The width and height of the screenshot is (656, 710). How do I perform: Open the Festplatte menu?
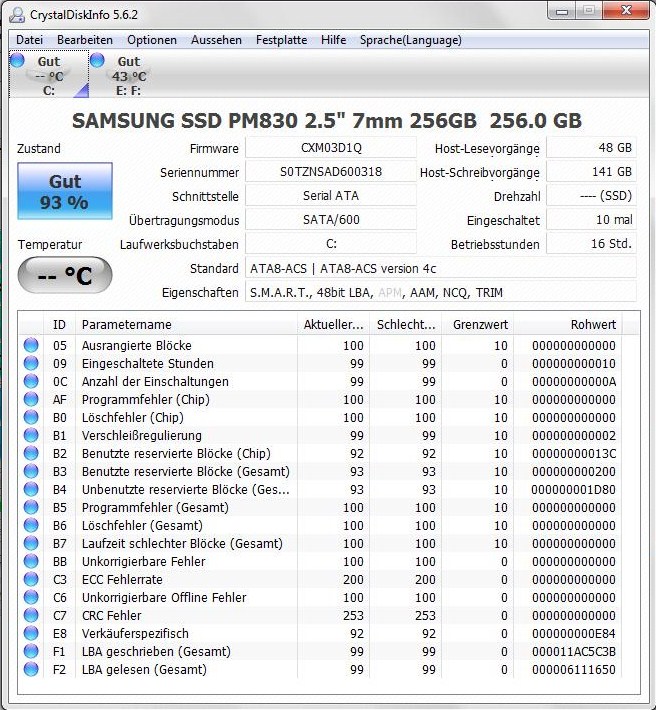click(x=281, y=40)
